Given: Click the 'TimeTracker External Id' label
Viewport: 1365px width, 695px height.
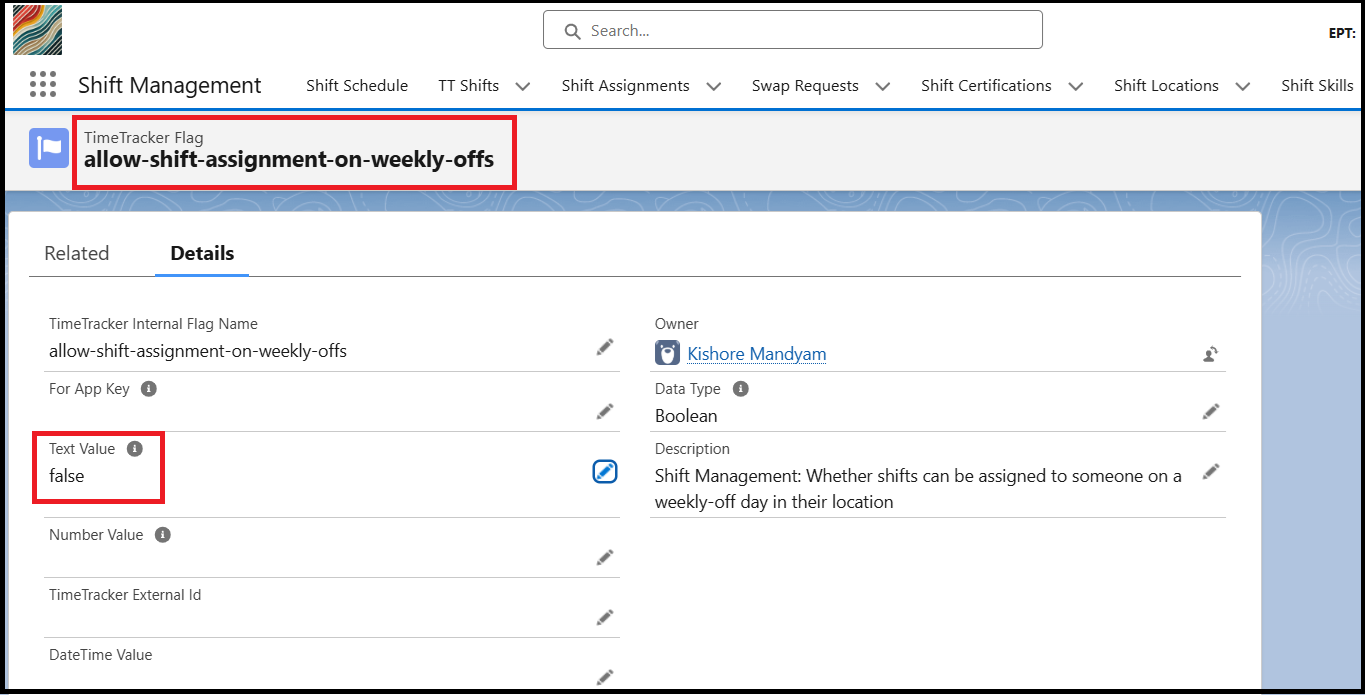Looking at the screenshot, I should coord(125,595).
